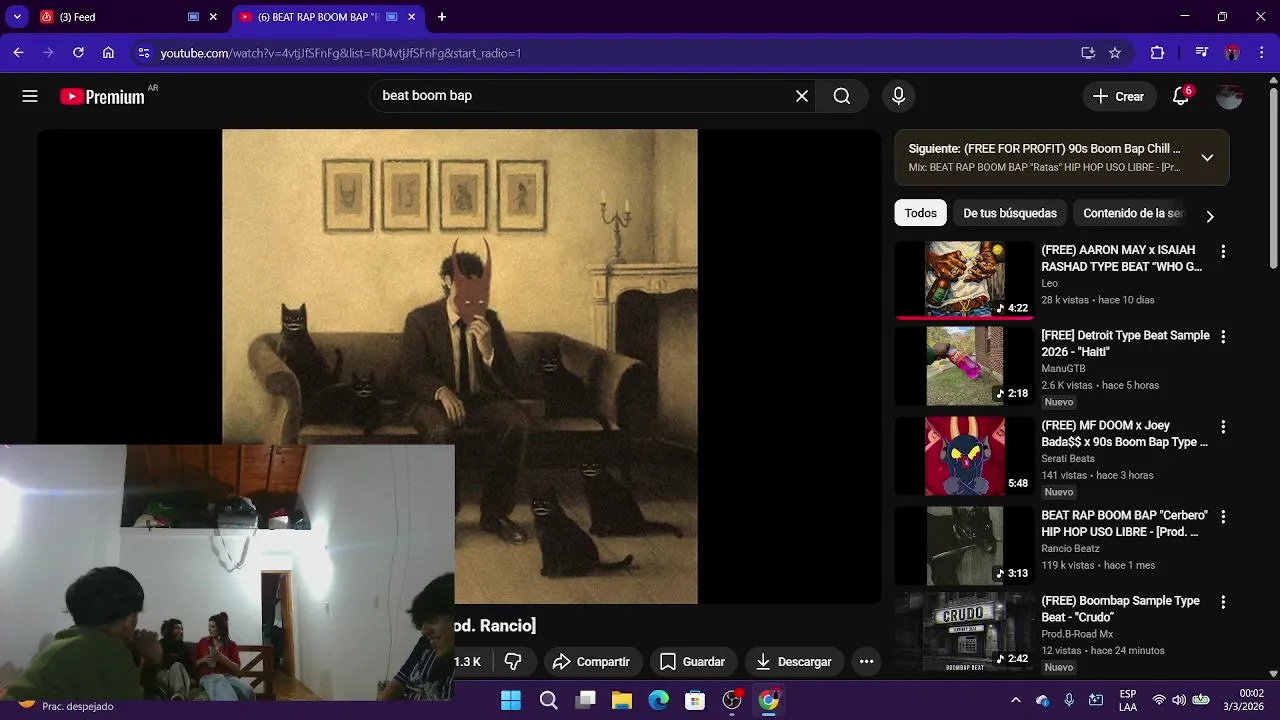Run search with magnifier button
The image size is (1280, 720).
pyautogui.click(x=842, y=96)
